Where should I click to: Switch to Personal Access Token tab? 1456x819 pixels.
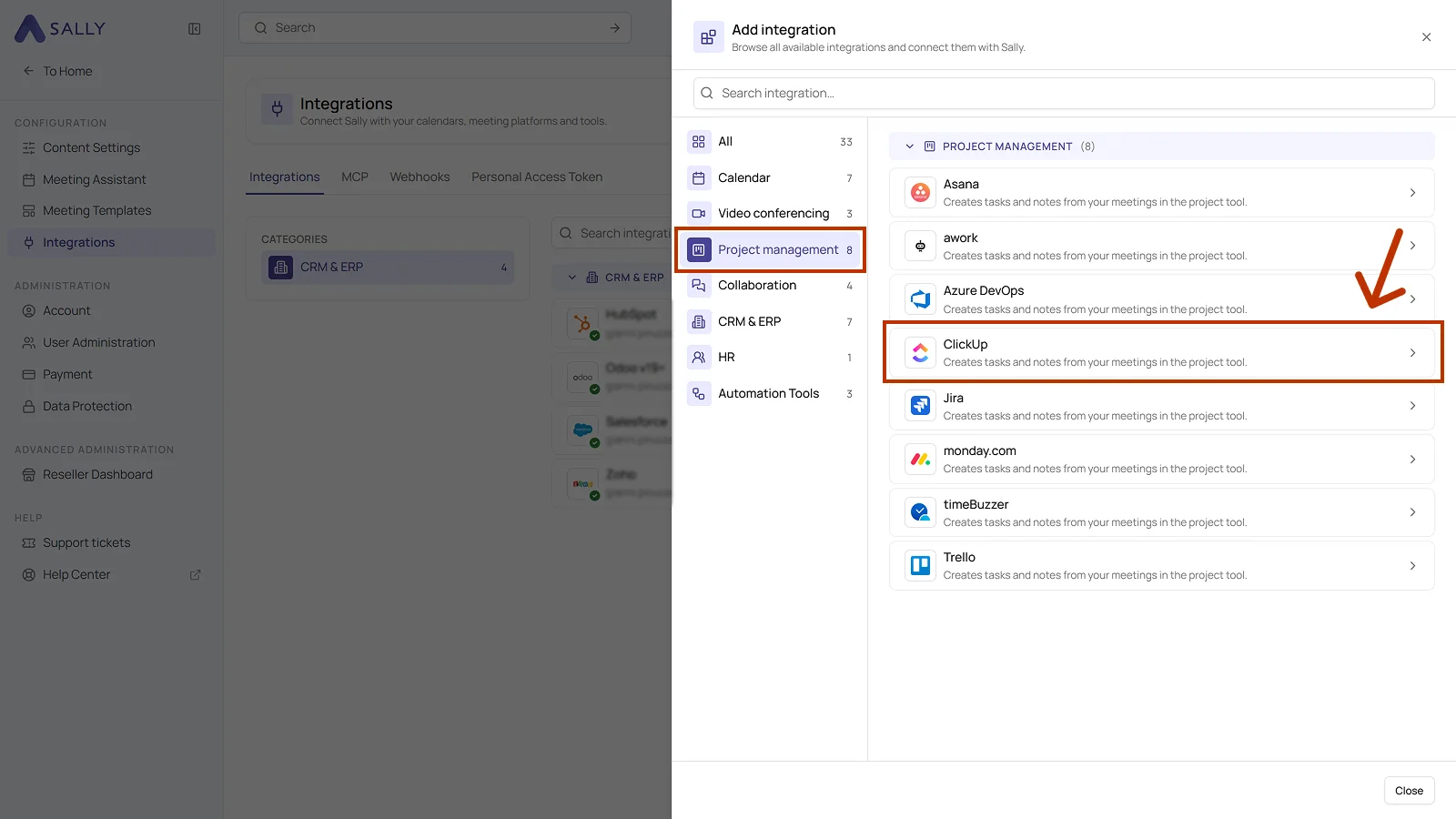coord(537,177)
